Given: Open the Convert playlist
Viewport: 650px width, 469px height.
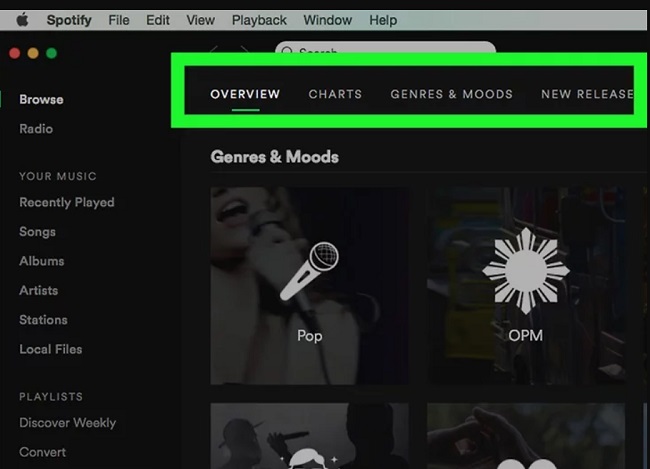Looking at the screenshot, I should coord(42,452).
